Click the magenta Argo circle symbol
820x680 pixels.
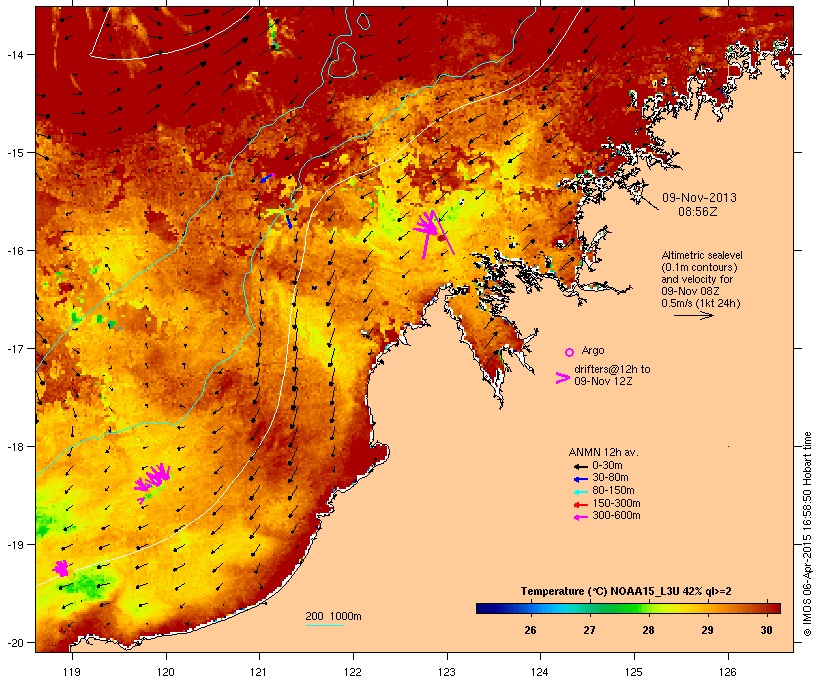coord(570,352)
